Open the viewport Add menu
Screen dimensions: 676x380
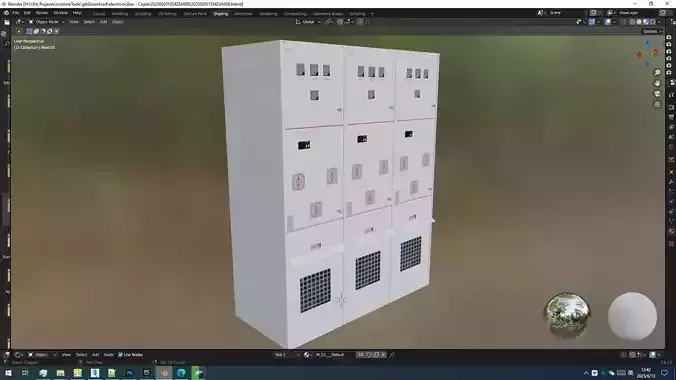click(x=103, y=22)
